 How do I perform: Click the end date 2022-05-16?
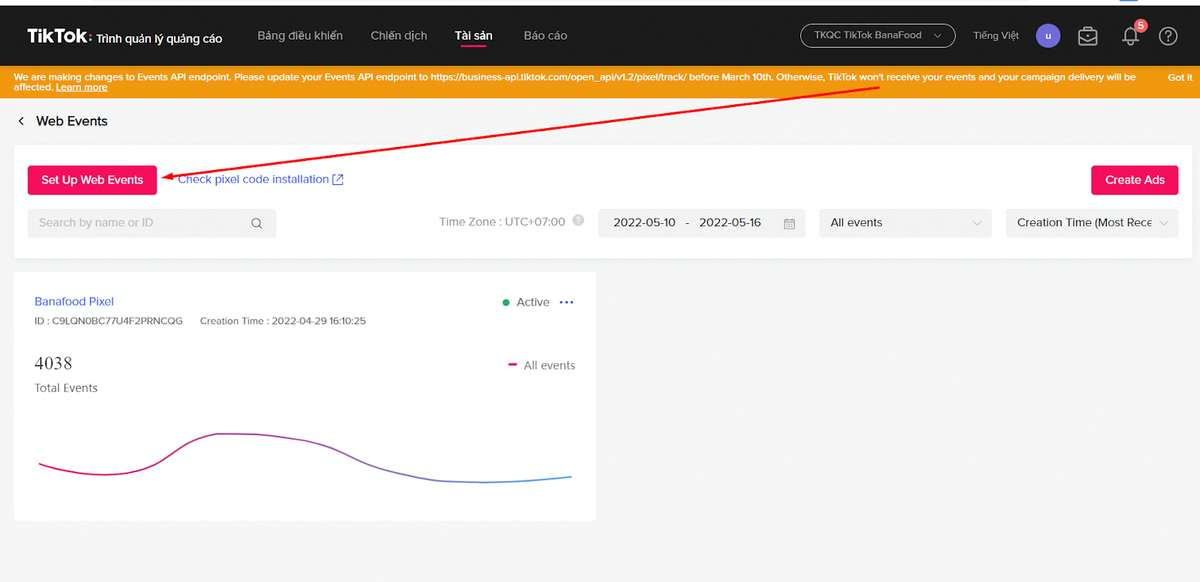[x=730, y=223]
